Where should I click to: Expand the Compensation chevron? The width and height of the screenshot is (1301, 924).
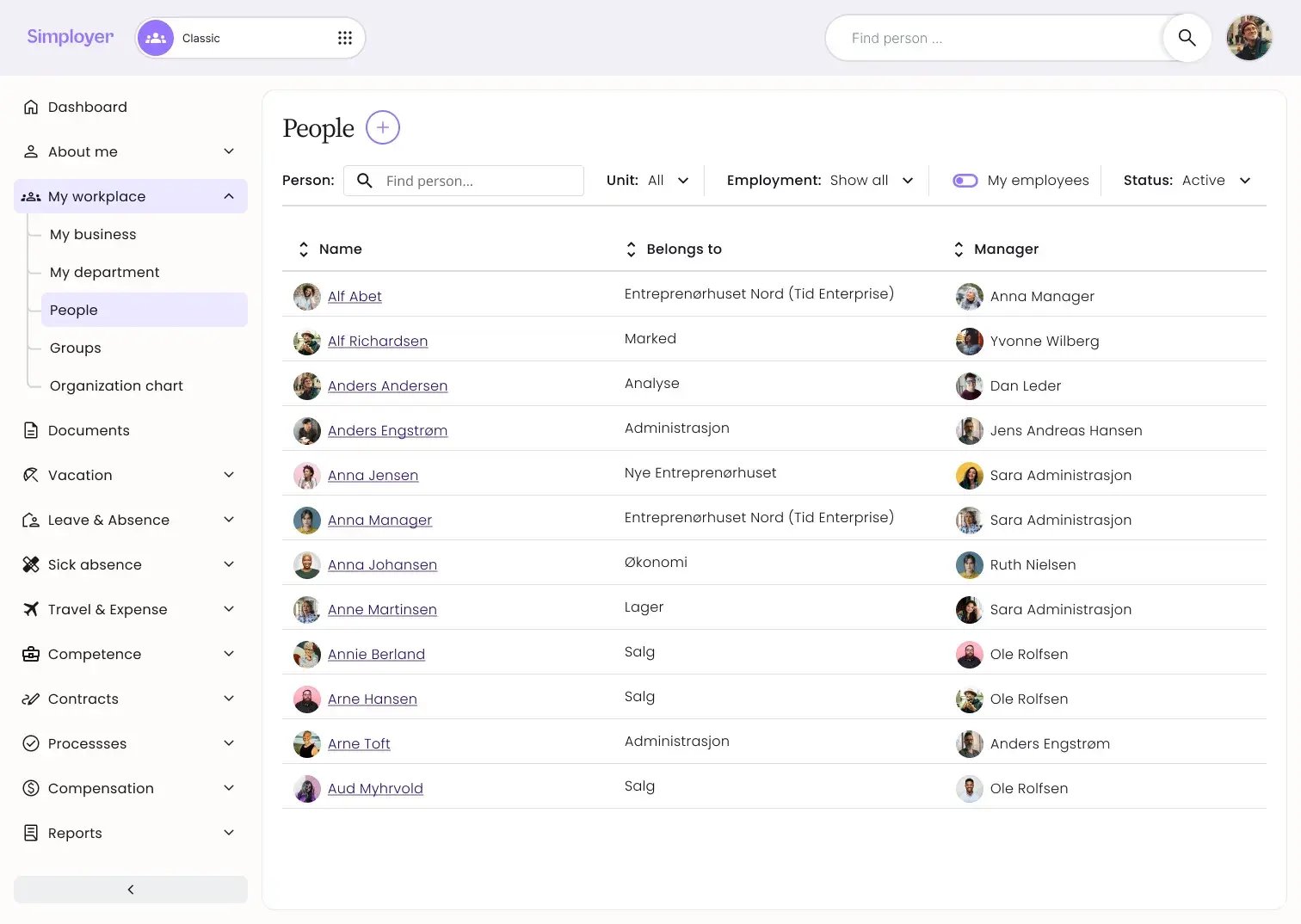229,788
